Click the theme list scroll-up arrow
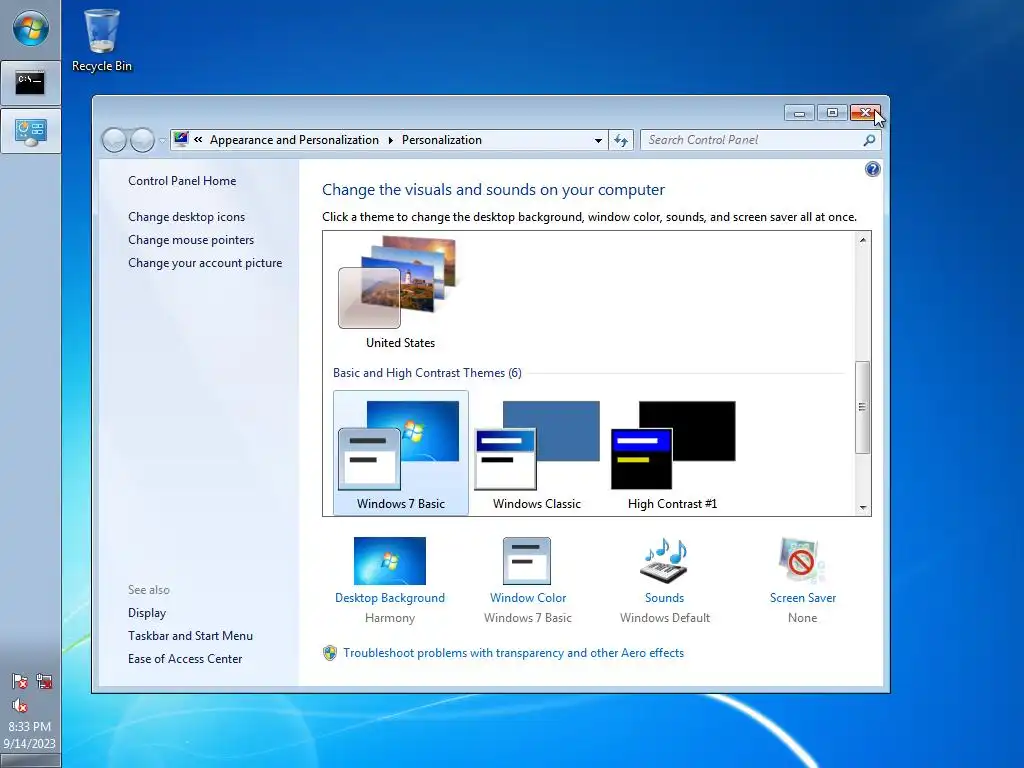The image size is (1024, 768). [863, 240]
